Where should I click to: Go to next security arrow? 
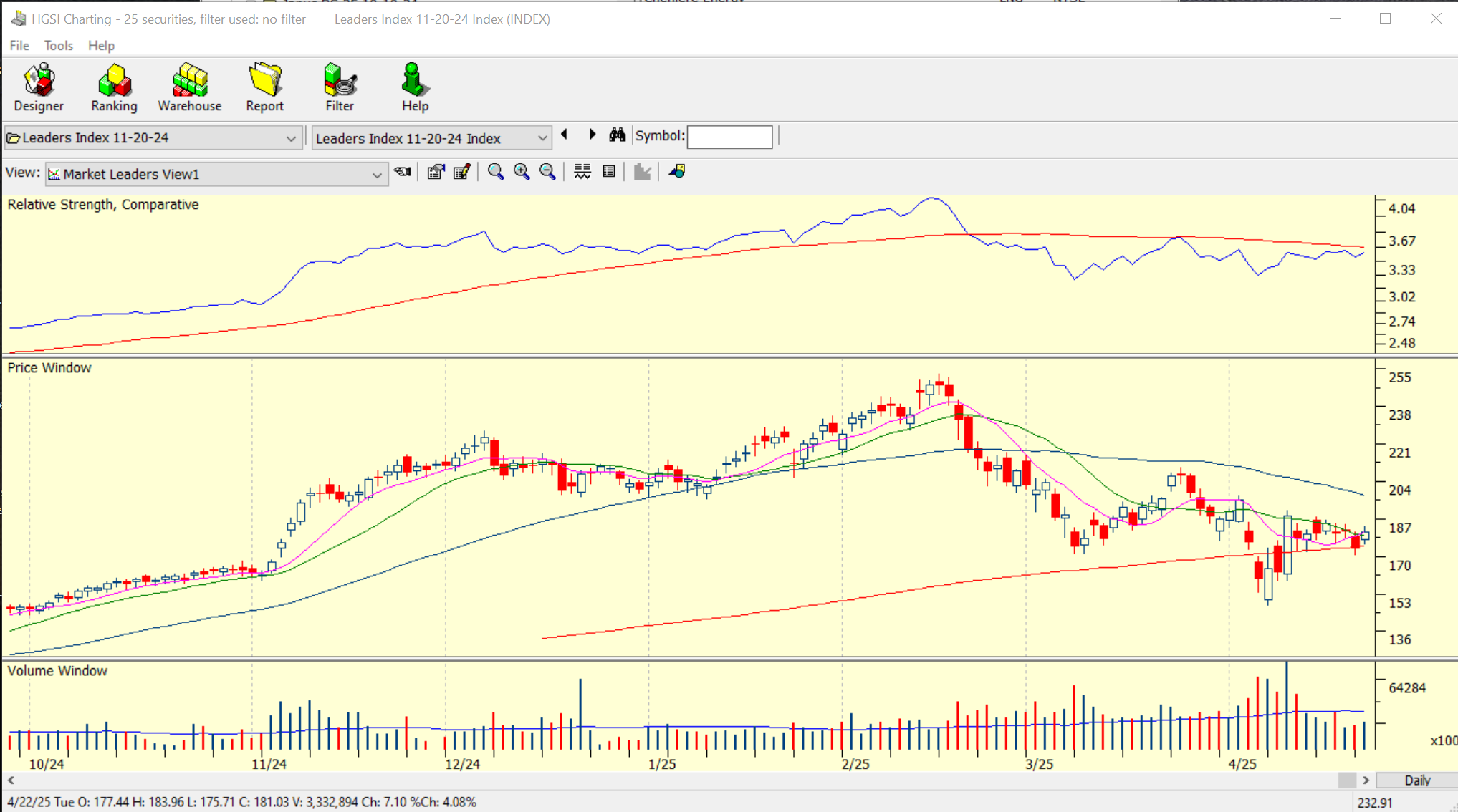(x=592, y=135)
